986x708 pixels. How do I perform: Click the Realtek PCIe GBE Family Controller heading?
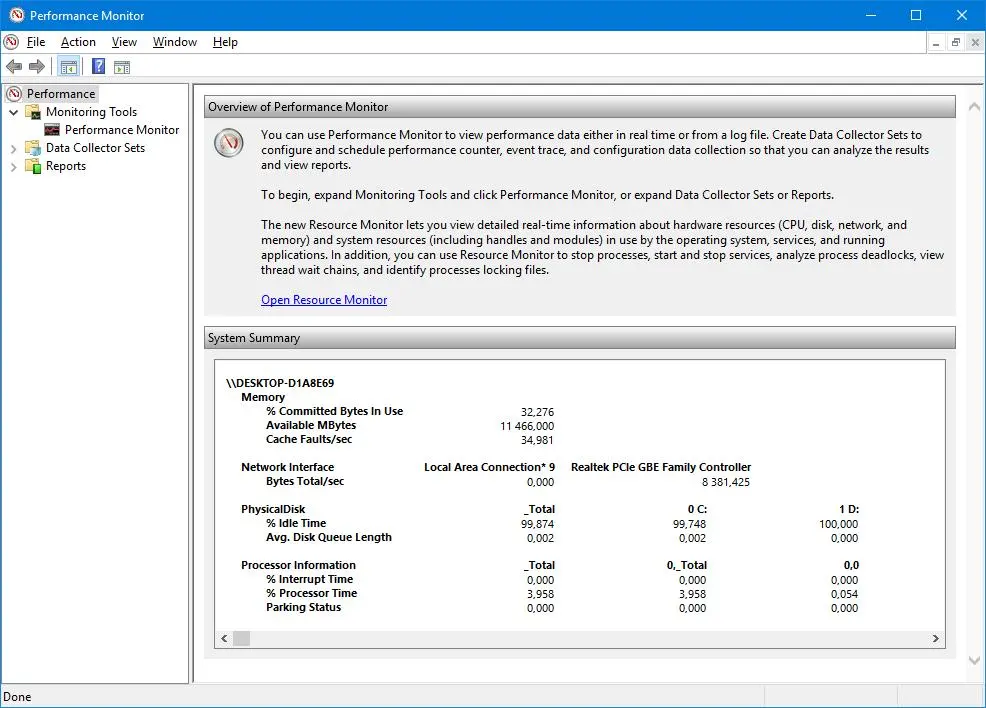(661, 467)
